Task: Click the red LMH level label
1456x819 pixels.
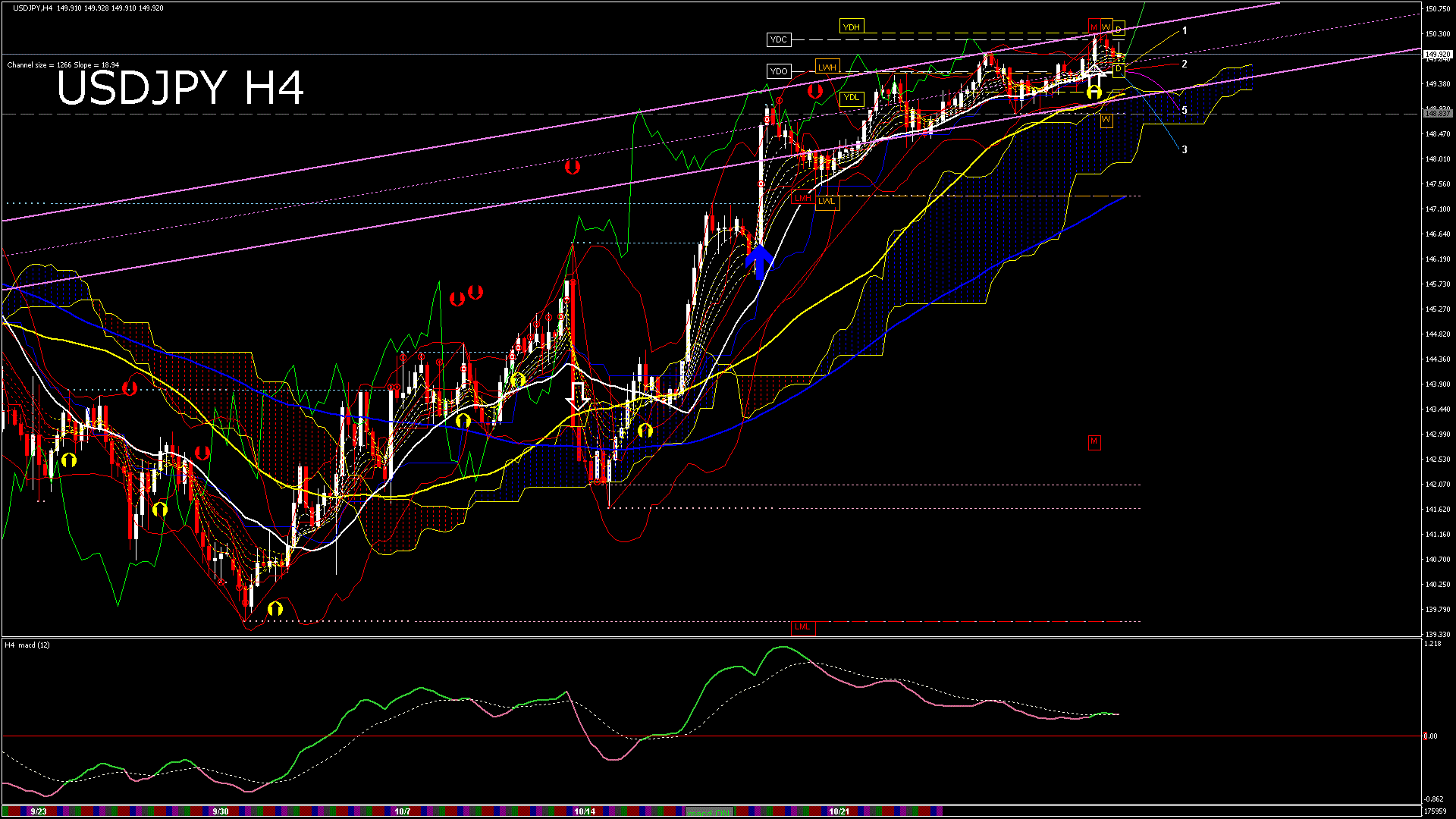Action: coord(802,199)
